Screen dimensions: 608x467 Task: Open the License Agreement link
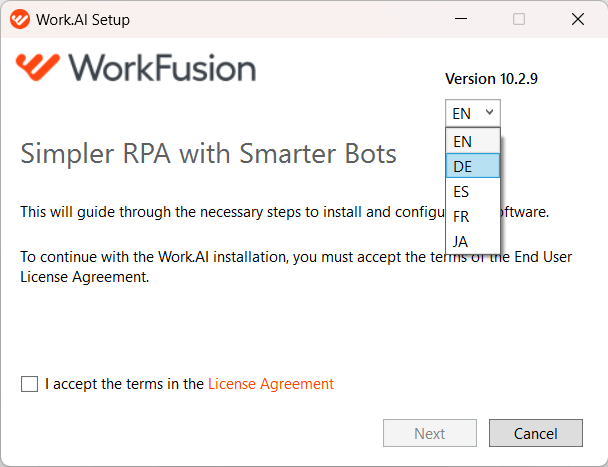point(271,384)
